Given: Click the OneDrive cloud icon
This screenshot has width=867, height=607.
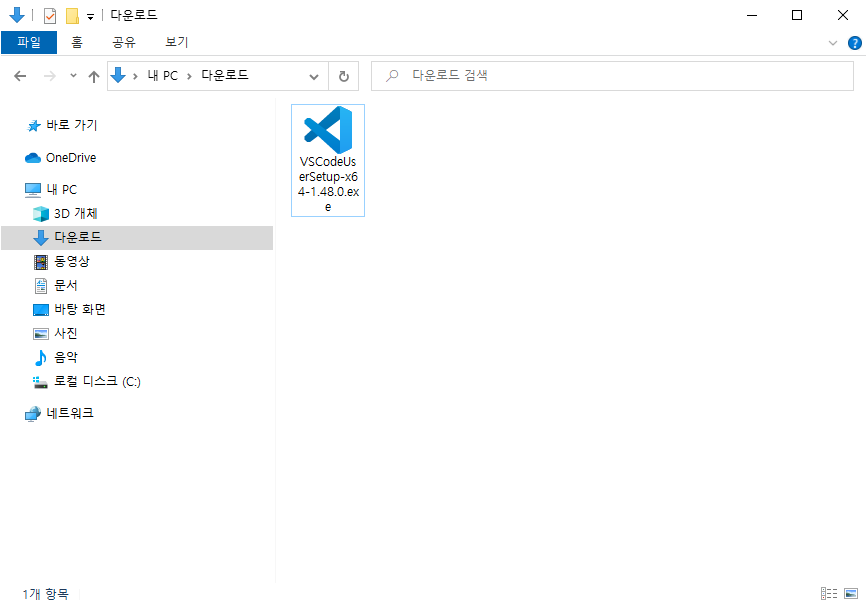Looking at the screenshot, I should (x=33, y=158).
